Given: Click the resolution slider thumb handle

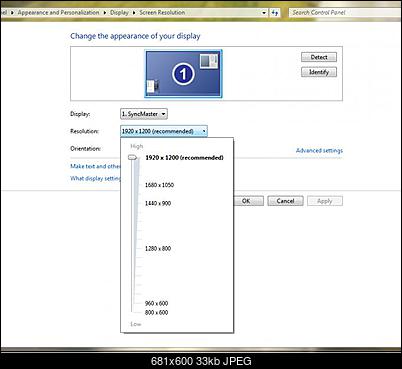Looking at the screenshot, I should coord(133,158).
